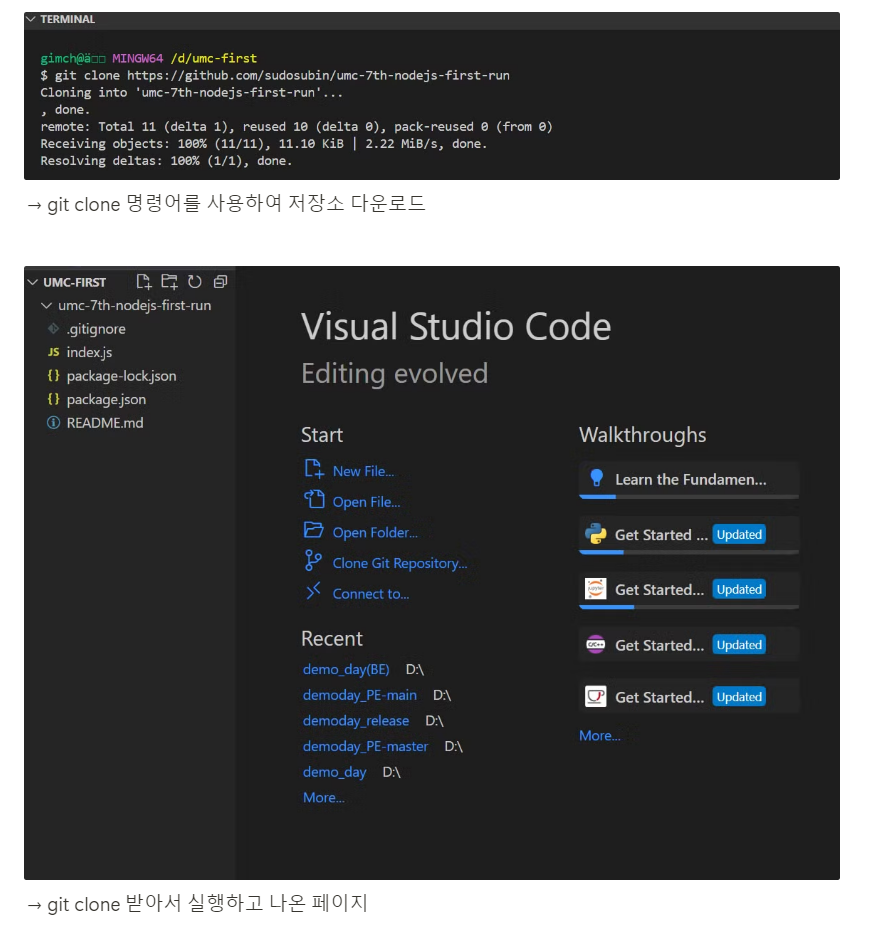Open recent project demo_day(BE)
Image resolution: width=870 pixels, height=948 pixels.
346,670
